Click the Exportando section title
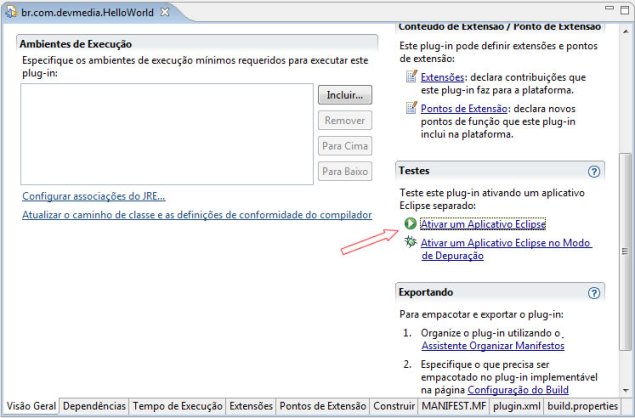Viewport: 635px width, 418px height. (x=426, y=292)
